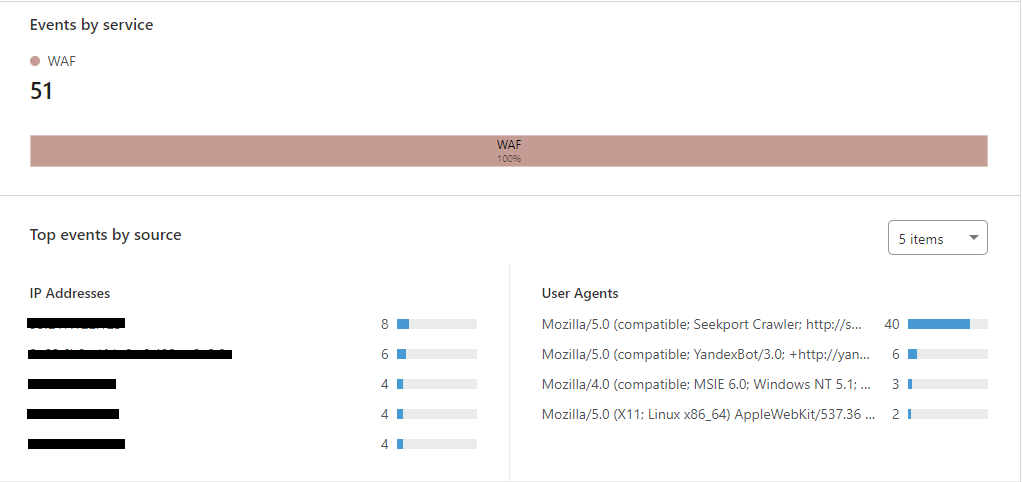The height and width of the screenshot is (482, 1022).
Task: Click the 51 events total count
Action: (x=41, y=91)
